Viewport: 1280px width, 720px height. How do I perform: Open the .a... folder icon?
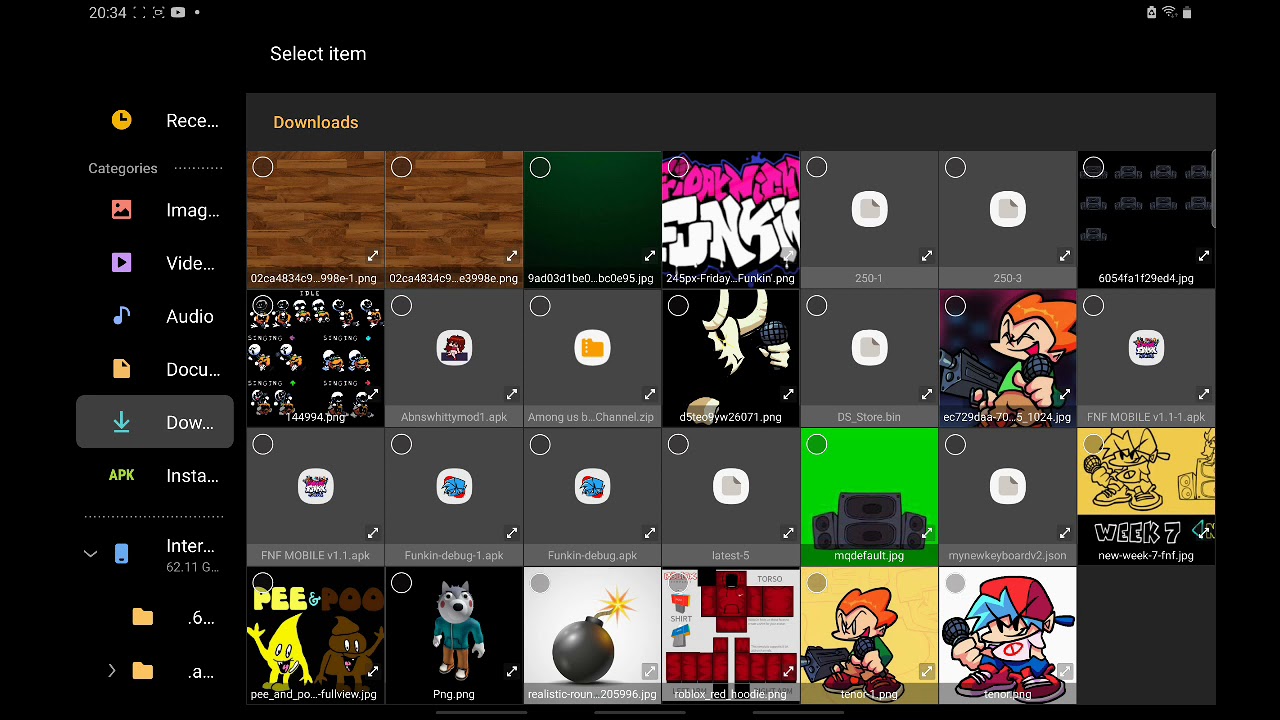coord(142,671)
